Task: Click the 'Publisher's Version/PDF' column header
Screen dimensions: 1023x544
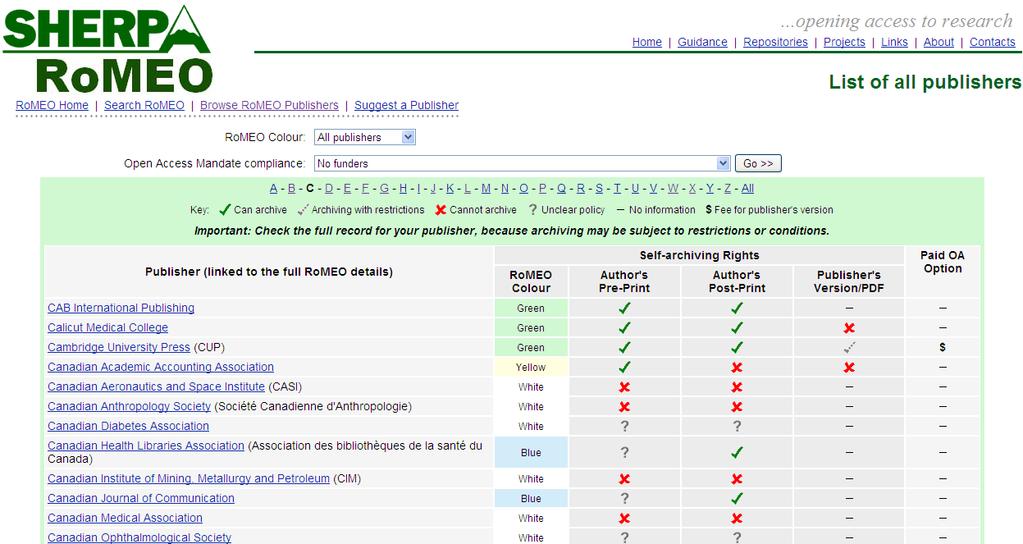Action: pos(848,281)
